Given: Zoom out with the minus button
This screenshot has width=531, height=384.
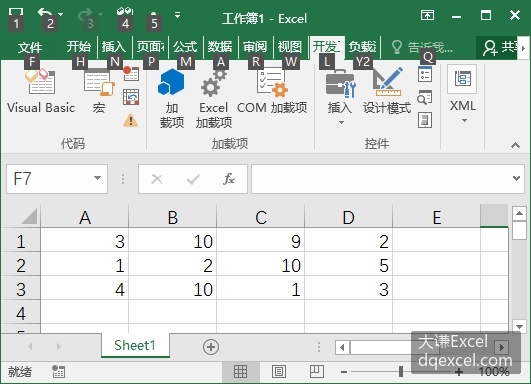Looking at the screenshot, I should 344,372.
